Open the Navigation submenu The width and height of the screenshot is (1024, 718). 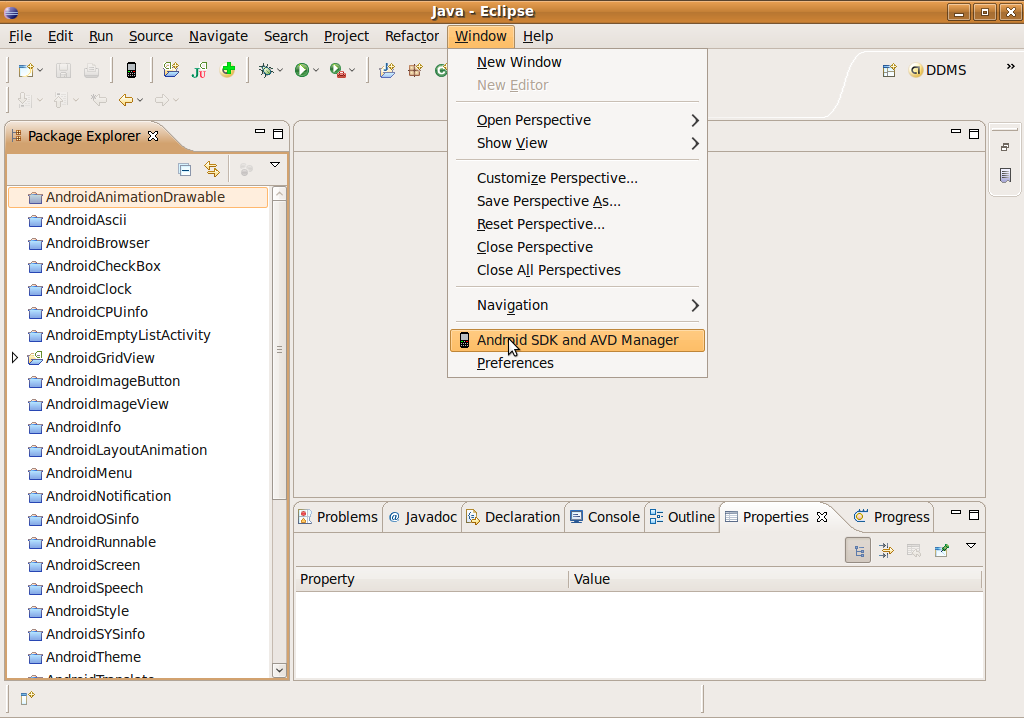(577, 305)
